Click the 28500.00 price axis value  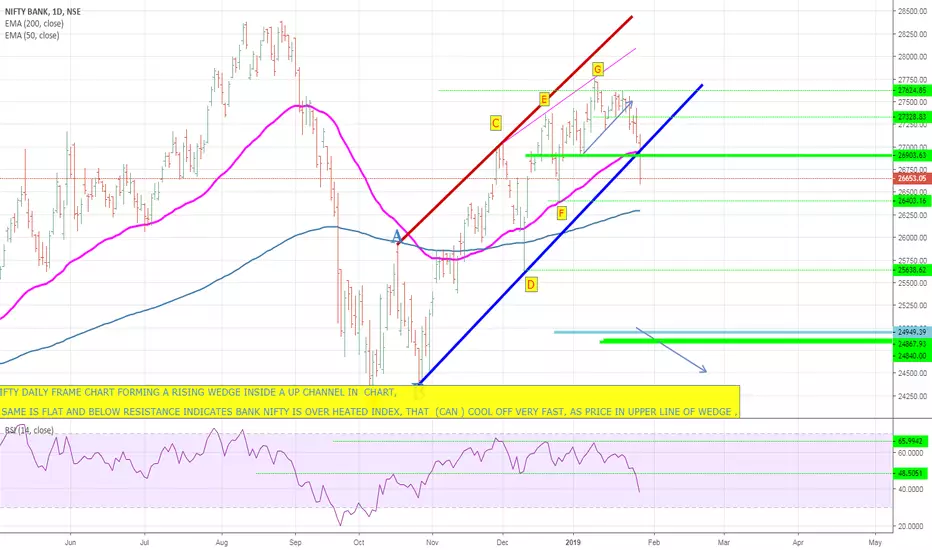912,11
